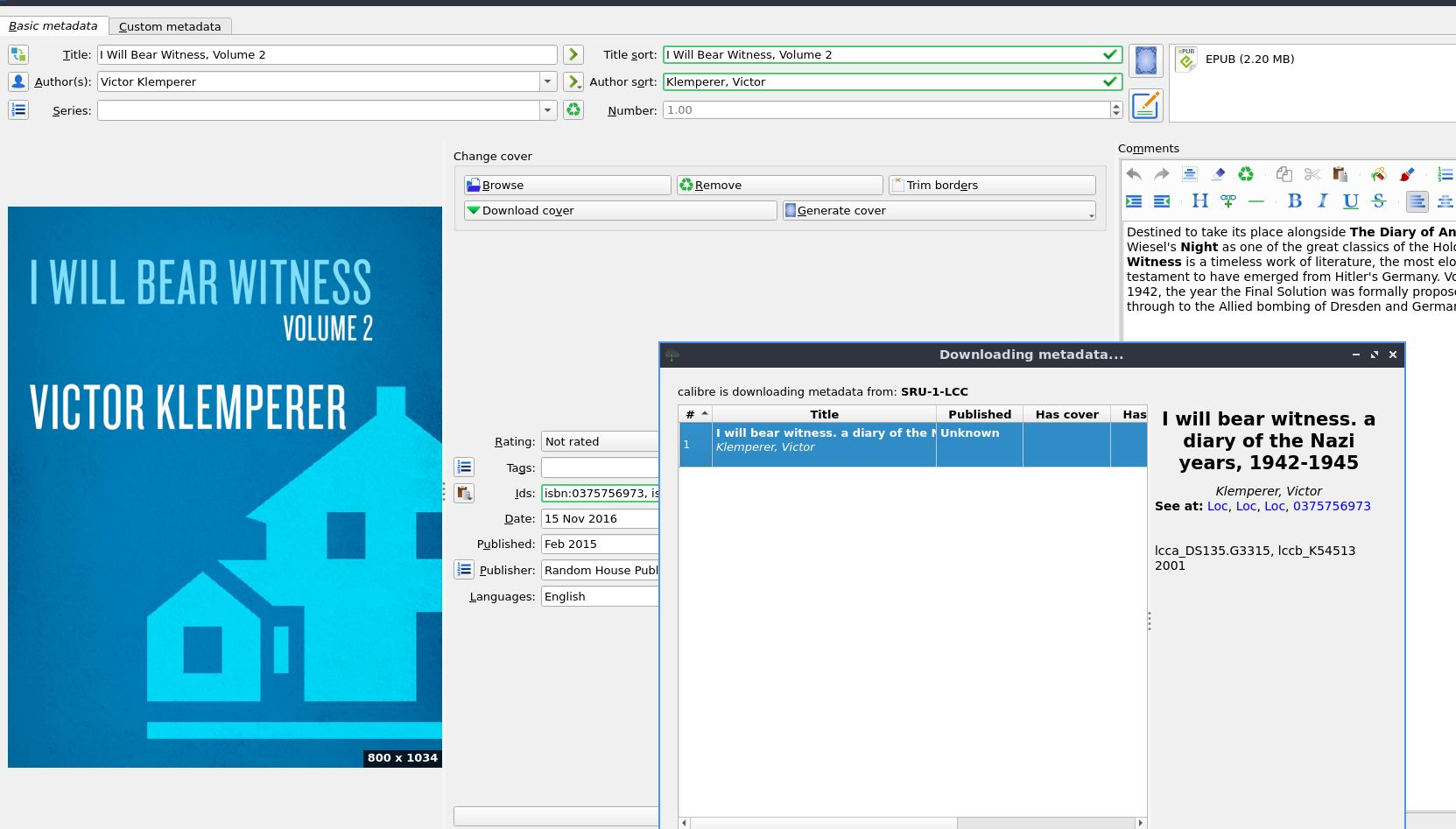
Task: Toggle underline formatting in Comments
Action: click(x=1351, y=201)
